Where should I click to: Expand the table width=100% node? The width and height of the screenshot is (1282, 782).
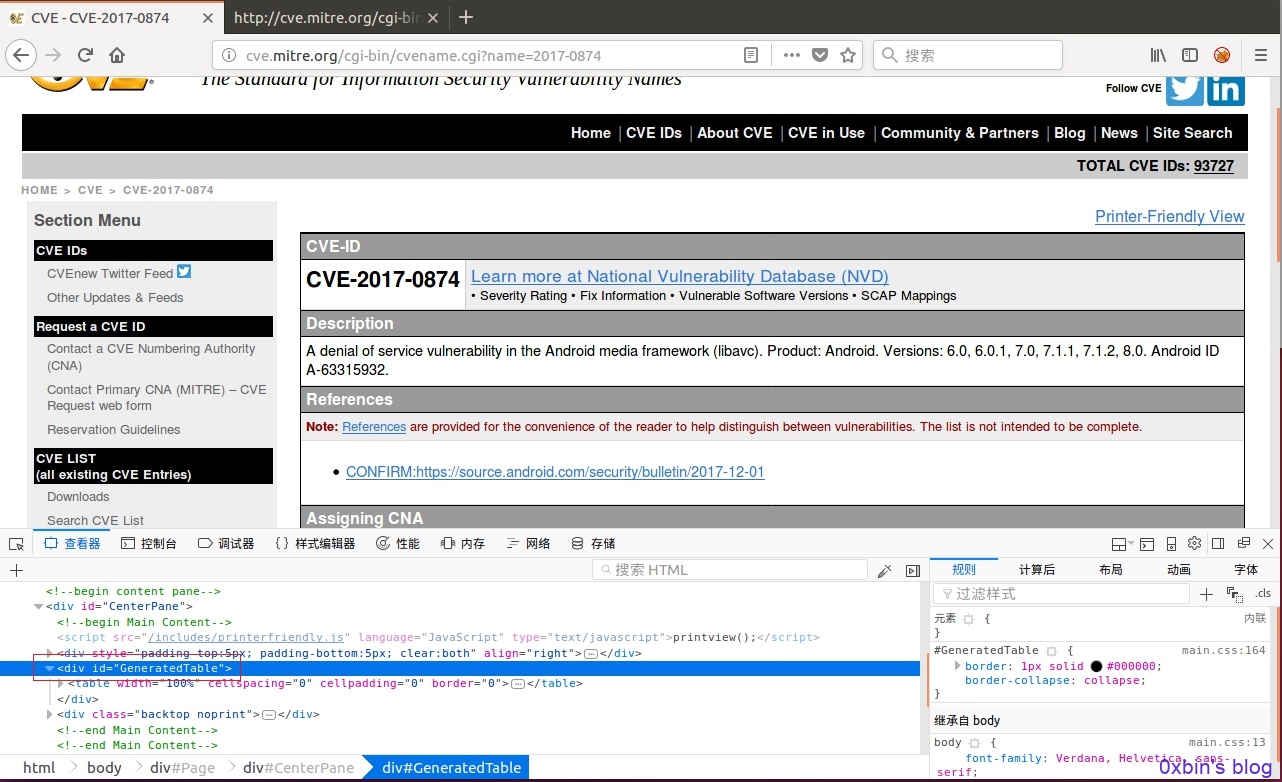point(61,684)
